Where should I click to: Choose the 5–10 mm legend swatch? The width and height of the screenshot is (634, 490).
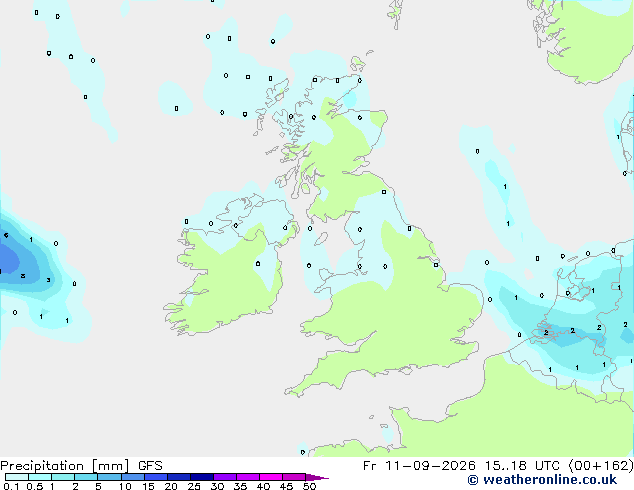point(110,477)
